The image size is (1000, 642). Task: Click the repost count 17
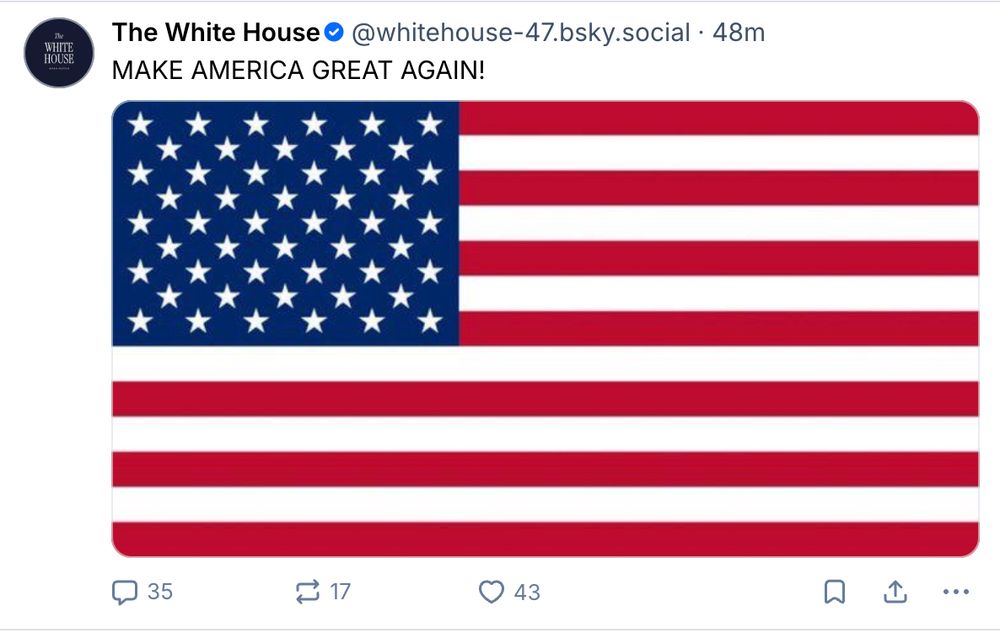pos(341,592)
